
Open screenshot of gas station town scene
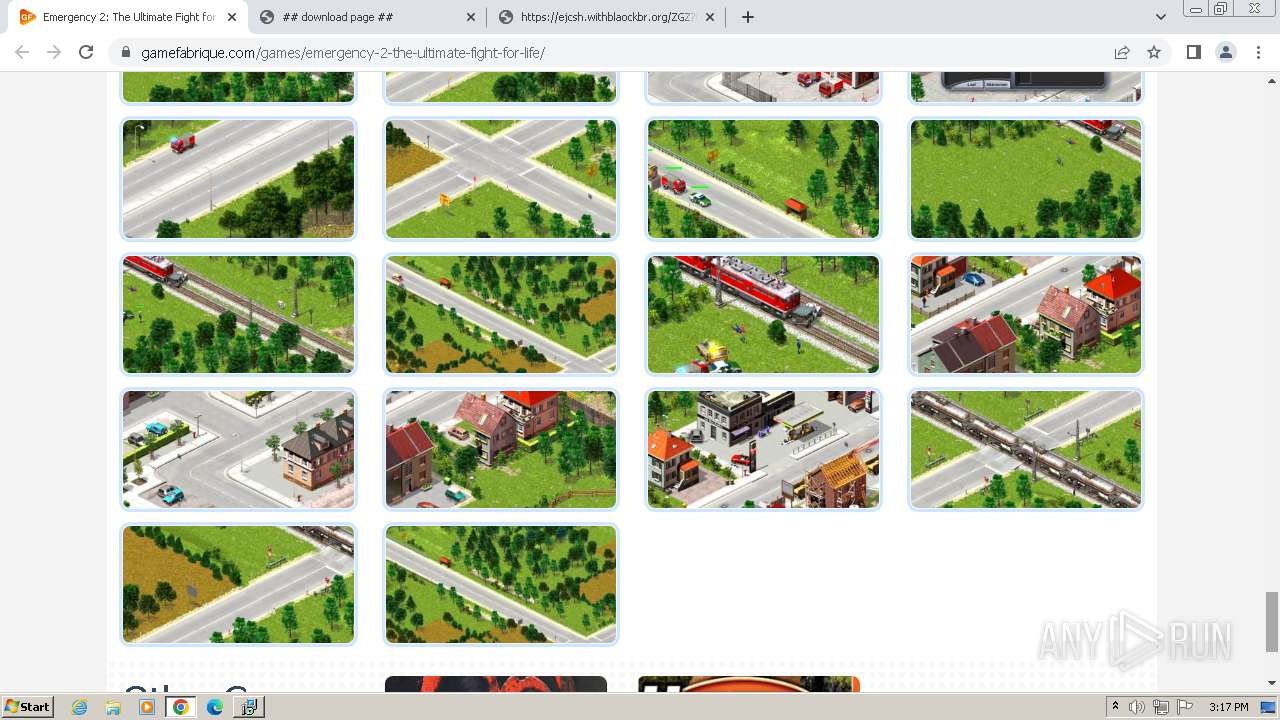tap(763, 449)
